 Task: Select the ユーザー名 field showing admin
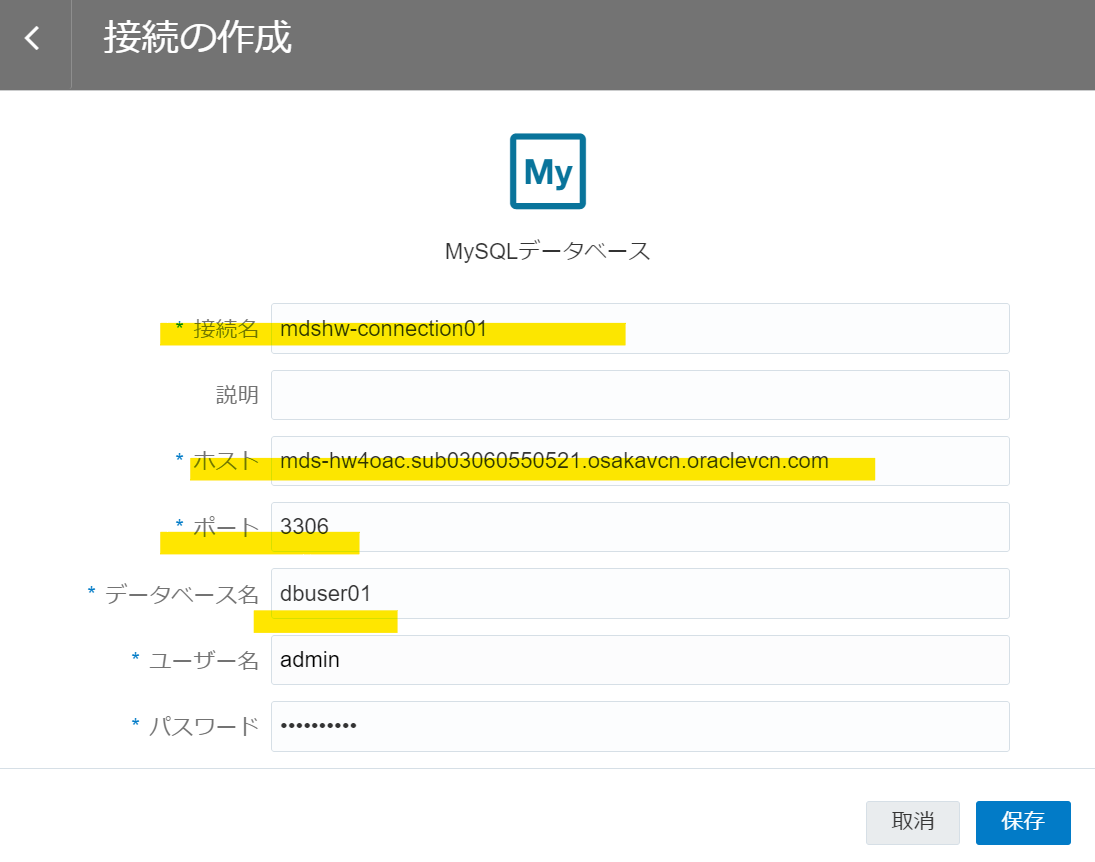(x=640, y=660)
